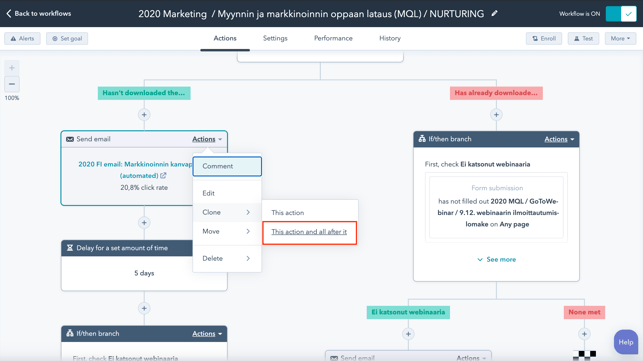Go back to workflows
The height and width of the screenshot is (361, 643).
[x=39, y=14]
